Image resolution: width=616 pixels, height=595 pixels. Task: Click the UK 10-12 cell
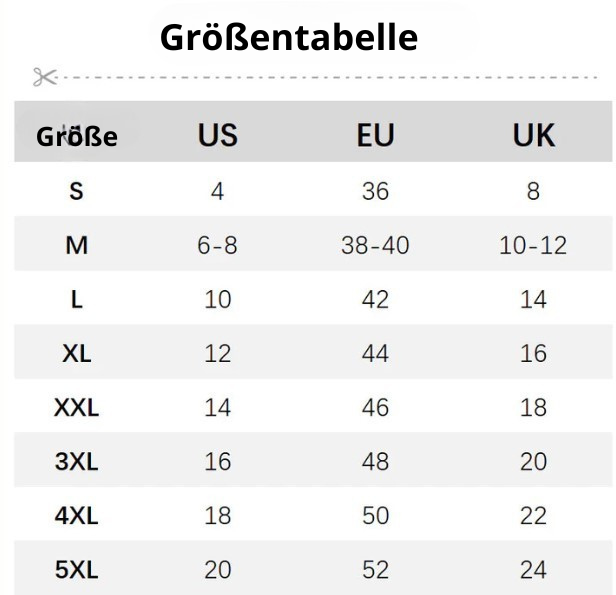click(533, 244)
